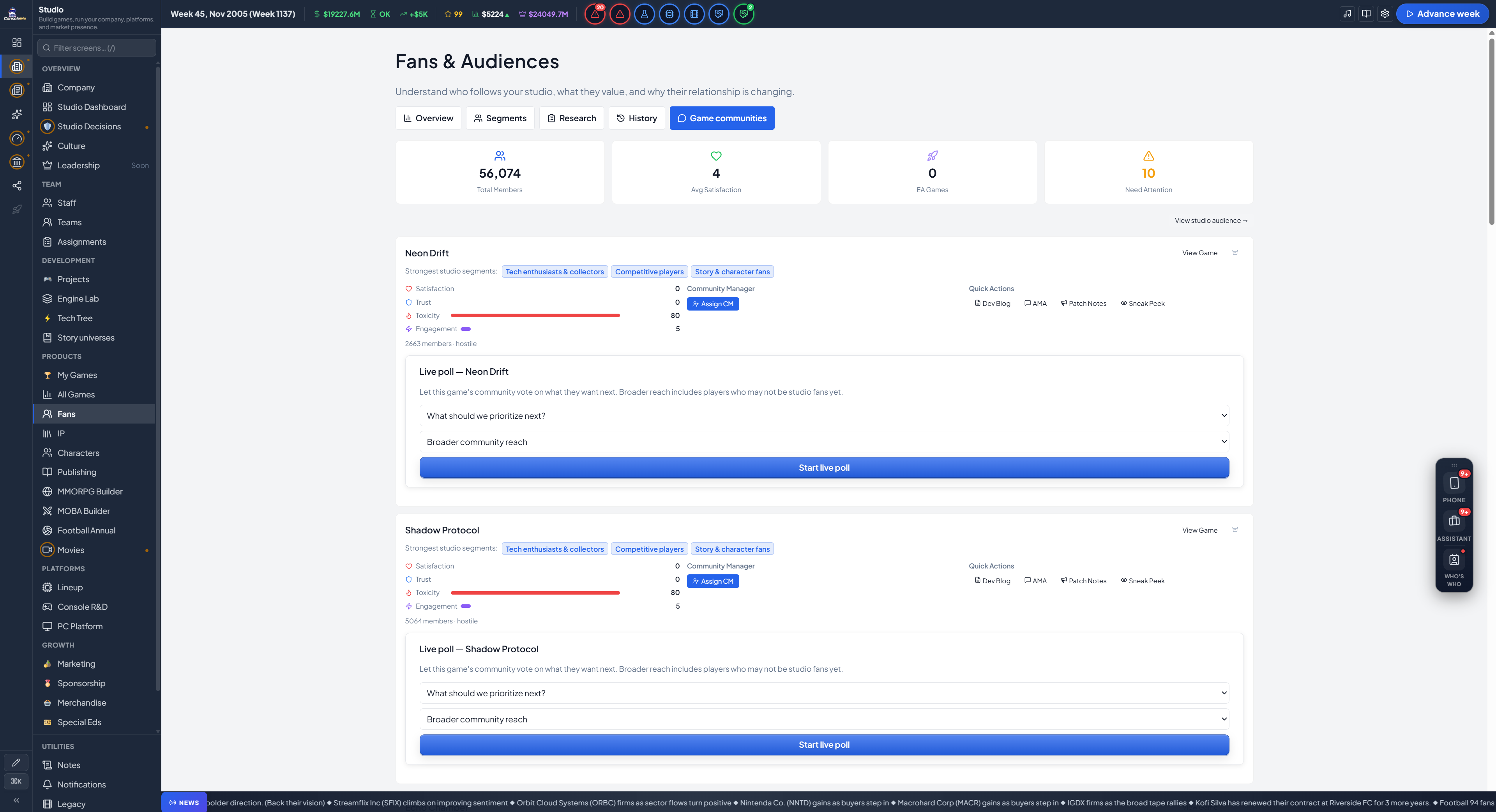The height and width of the screenshot is (812, 1496).
Task: Open Merchandise in sidebar
Action: tap(94, 703)
